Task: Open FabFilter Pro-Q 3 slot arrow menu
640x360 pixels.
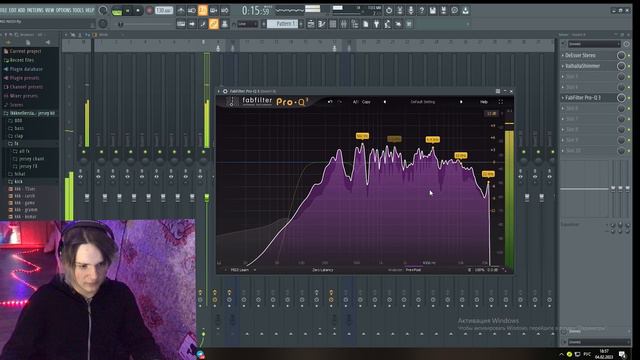Action: point(563,98)
